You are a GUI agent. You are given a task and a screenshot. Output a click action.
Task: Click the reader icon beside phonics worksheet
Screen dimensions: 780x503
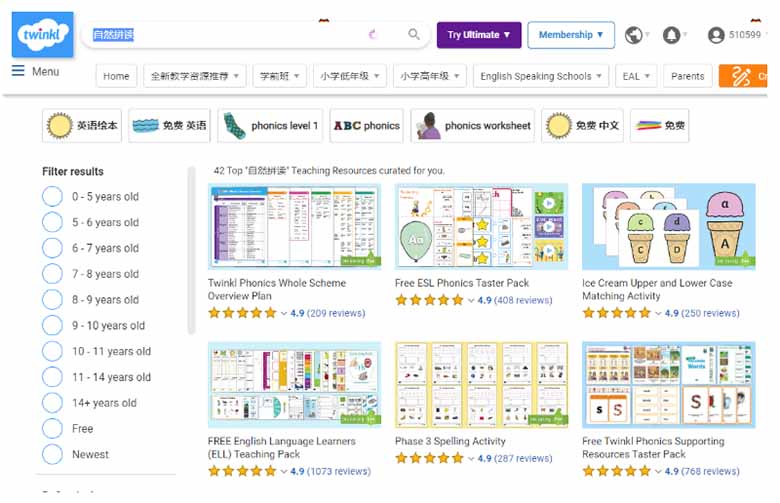tap(428, 125)
